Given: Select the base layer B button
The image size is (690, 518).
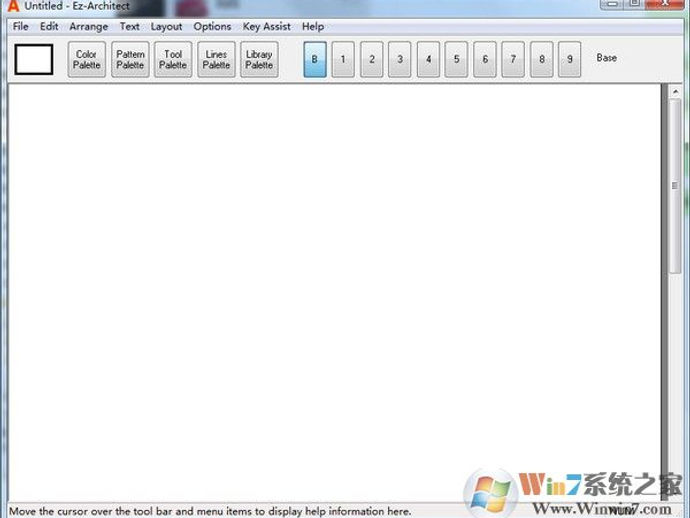Looking at the screenshot, I should [315, 59].
